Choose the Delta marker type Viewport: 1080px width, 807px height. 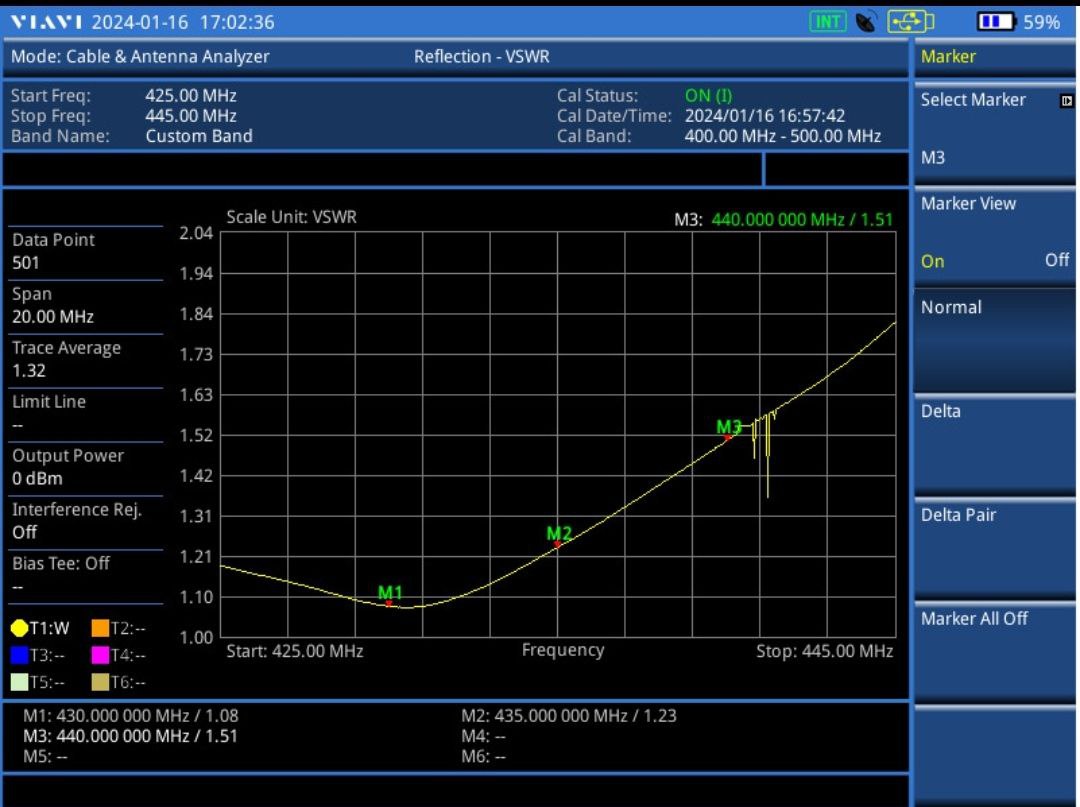pos(994,442)
